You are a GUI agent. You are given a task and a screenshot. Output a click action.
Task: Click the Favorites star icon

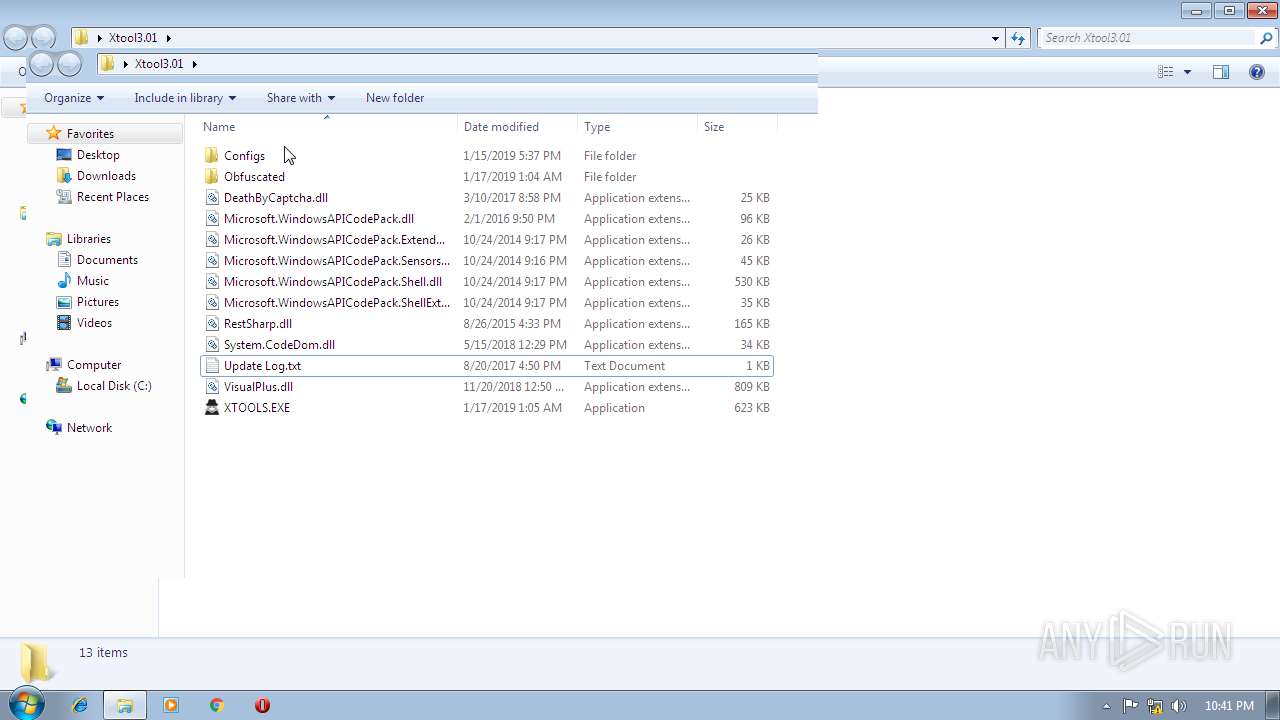54,133
